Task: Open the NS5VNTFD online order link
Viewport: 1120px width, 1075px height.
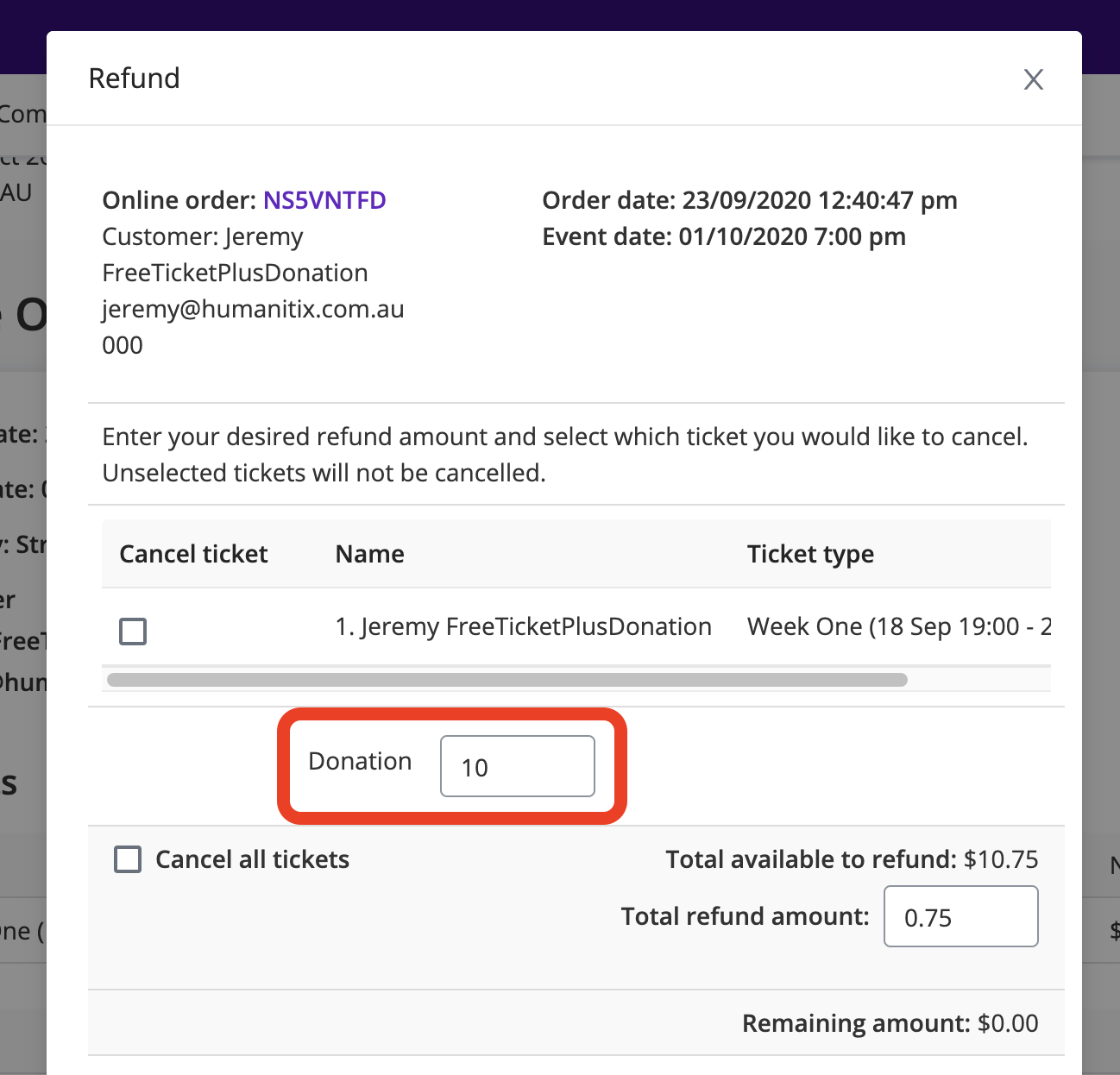Action: [324, 200]
